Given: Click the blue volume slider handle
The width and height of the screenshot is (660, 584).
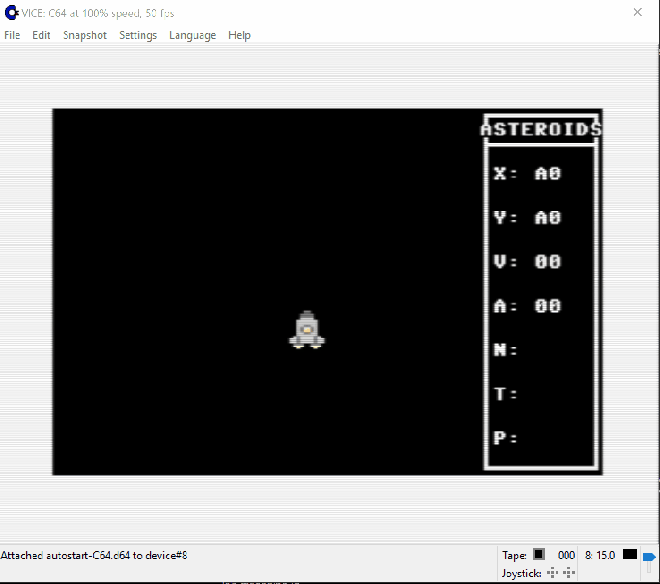Looking at the screenshot, I should point(649,557).
